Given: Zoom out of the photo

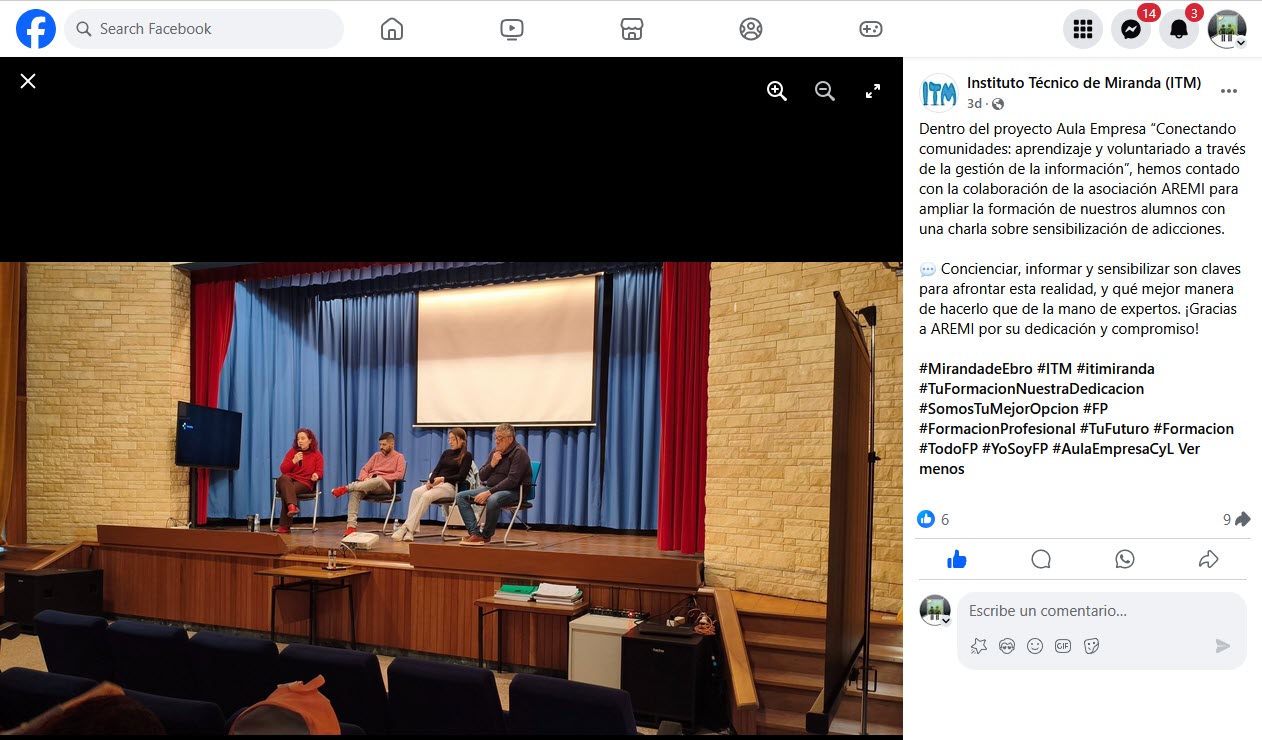Looking at the screenshot, I should click(825, 91).
